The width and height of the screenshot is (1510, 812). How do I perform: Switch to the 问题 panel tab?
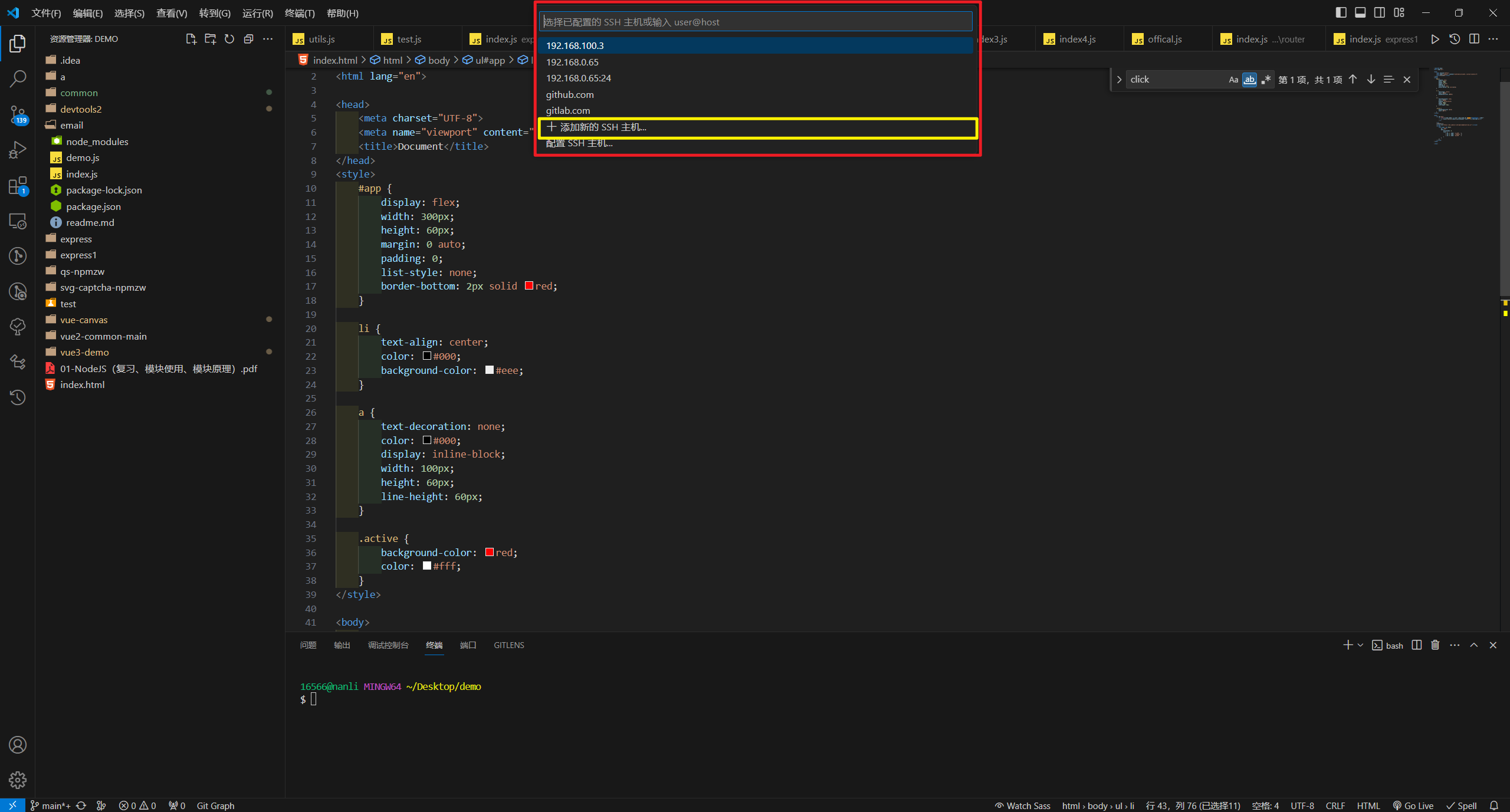[308, 645]
